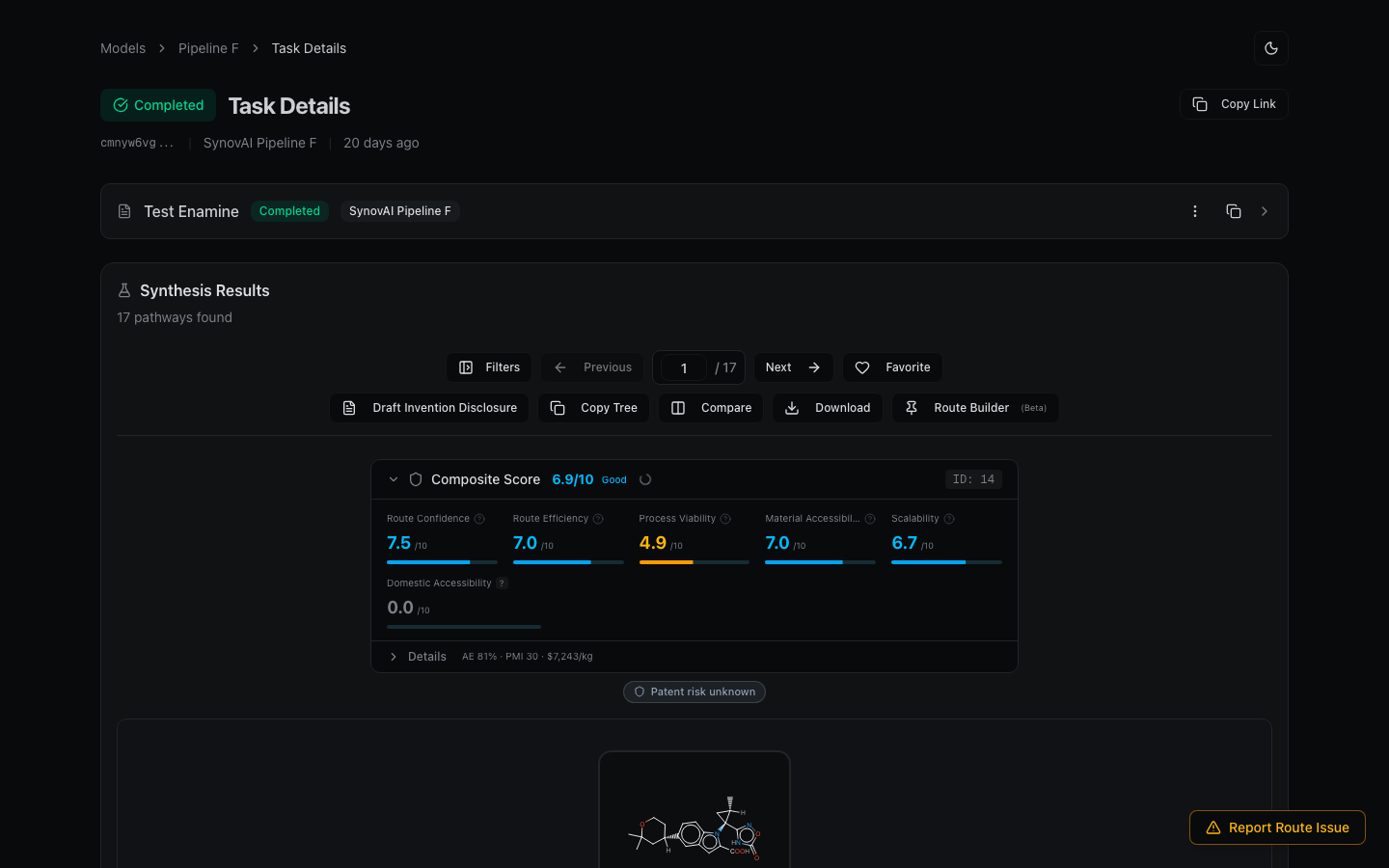
Task: Go to Next pathway
Action: (x=793, y=367)
